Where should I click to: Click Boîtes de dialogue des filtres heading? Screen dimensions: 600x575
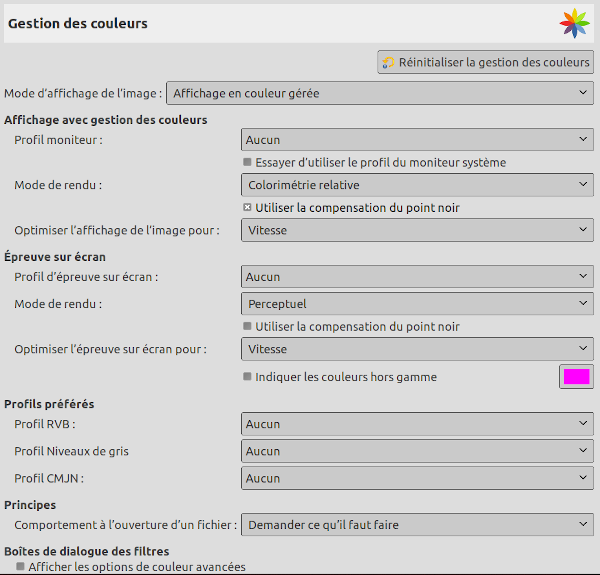tap(86, 551)
